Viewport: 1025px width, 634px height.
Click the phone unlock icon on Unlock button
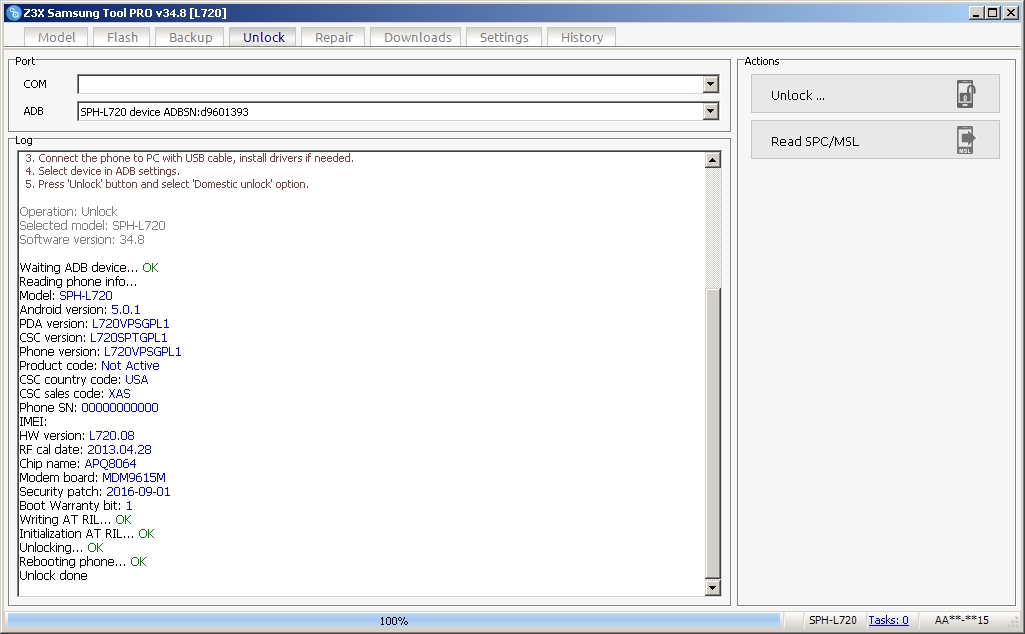[x=966, y=94]
